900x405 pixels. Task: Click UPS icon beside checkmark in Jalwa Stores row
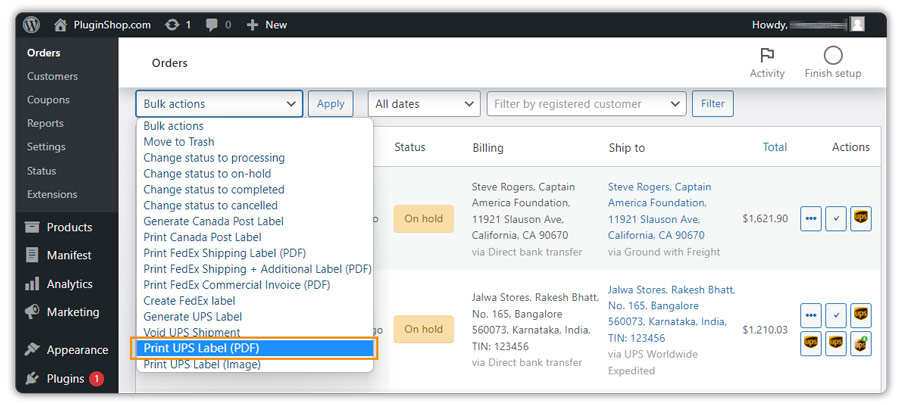pos(861,315)
